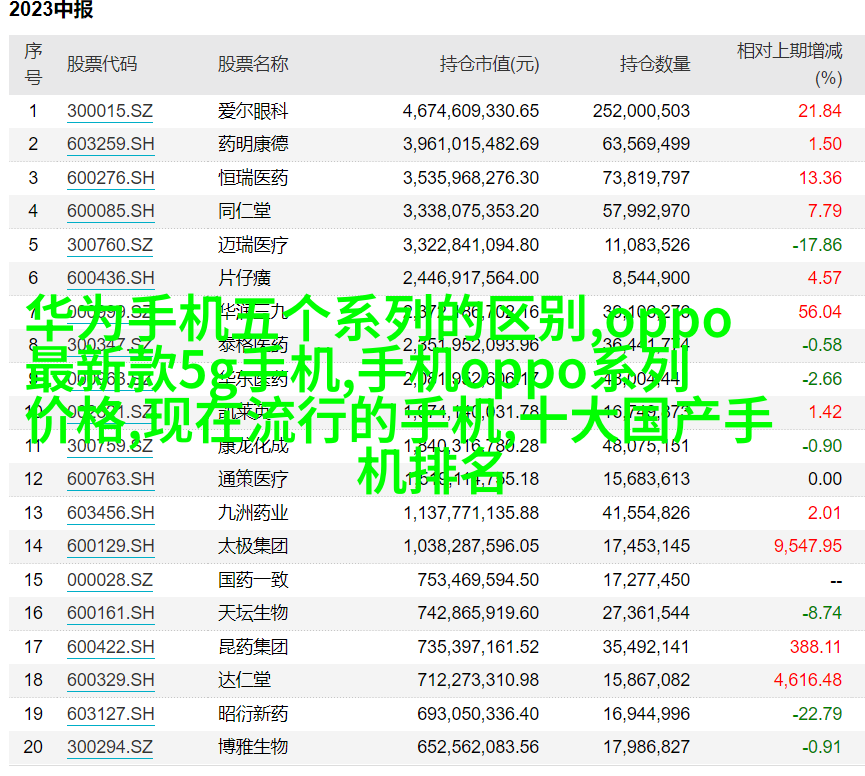Image resolution: width=865 pixels, height=776 pixels.
Task: Click market value 1,137,771,135.88
Action: pos(471,513)
